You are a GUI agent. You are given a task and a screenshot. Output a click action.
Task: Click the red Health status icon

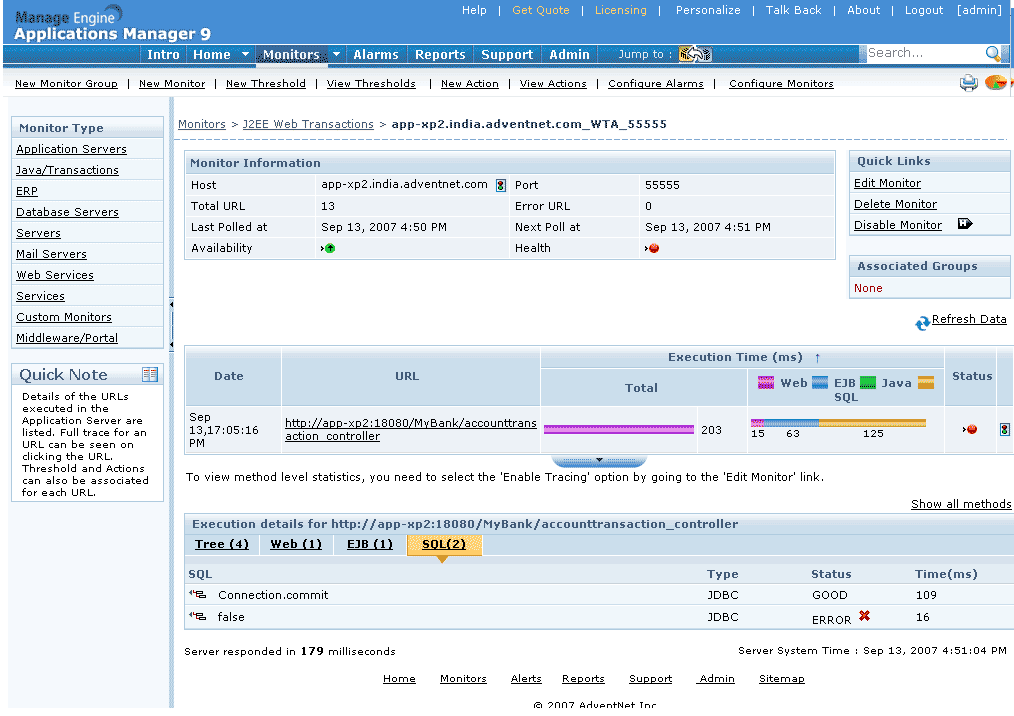[653, 249]
